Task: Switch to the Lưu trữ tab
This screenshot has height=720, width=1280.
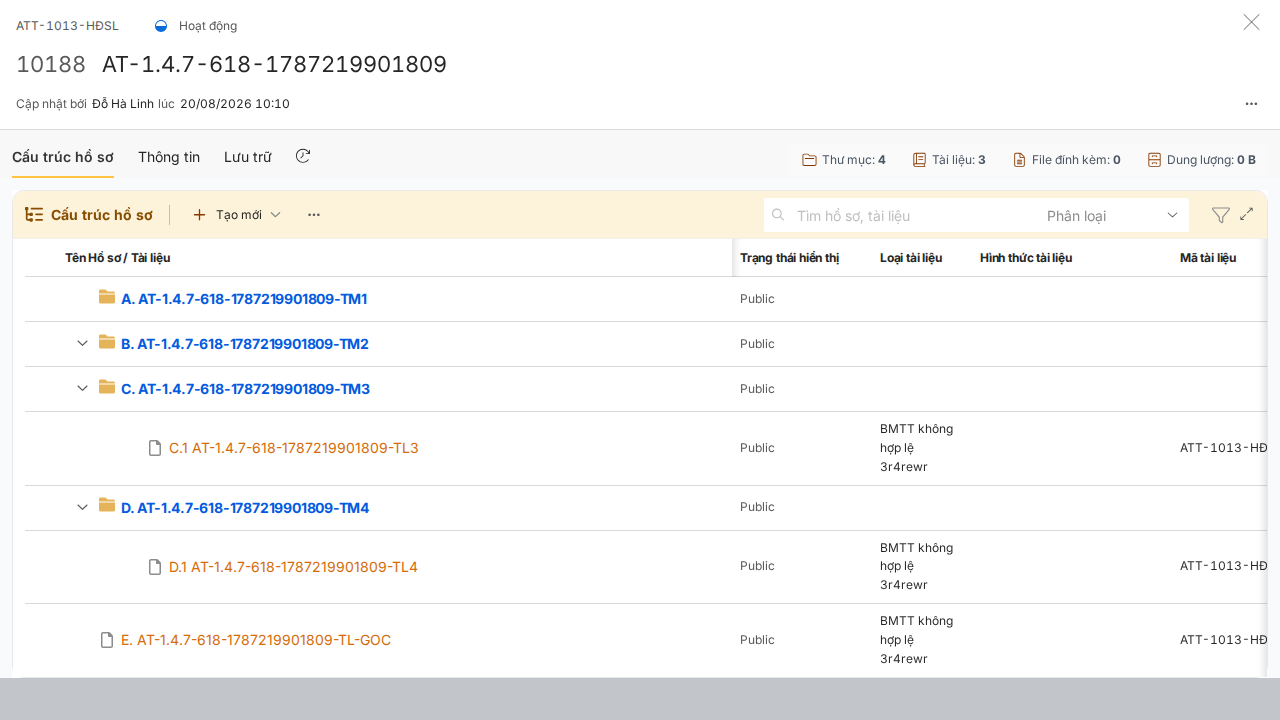Action: click(x=248, y=157)
